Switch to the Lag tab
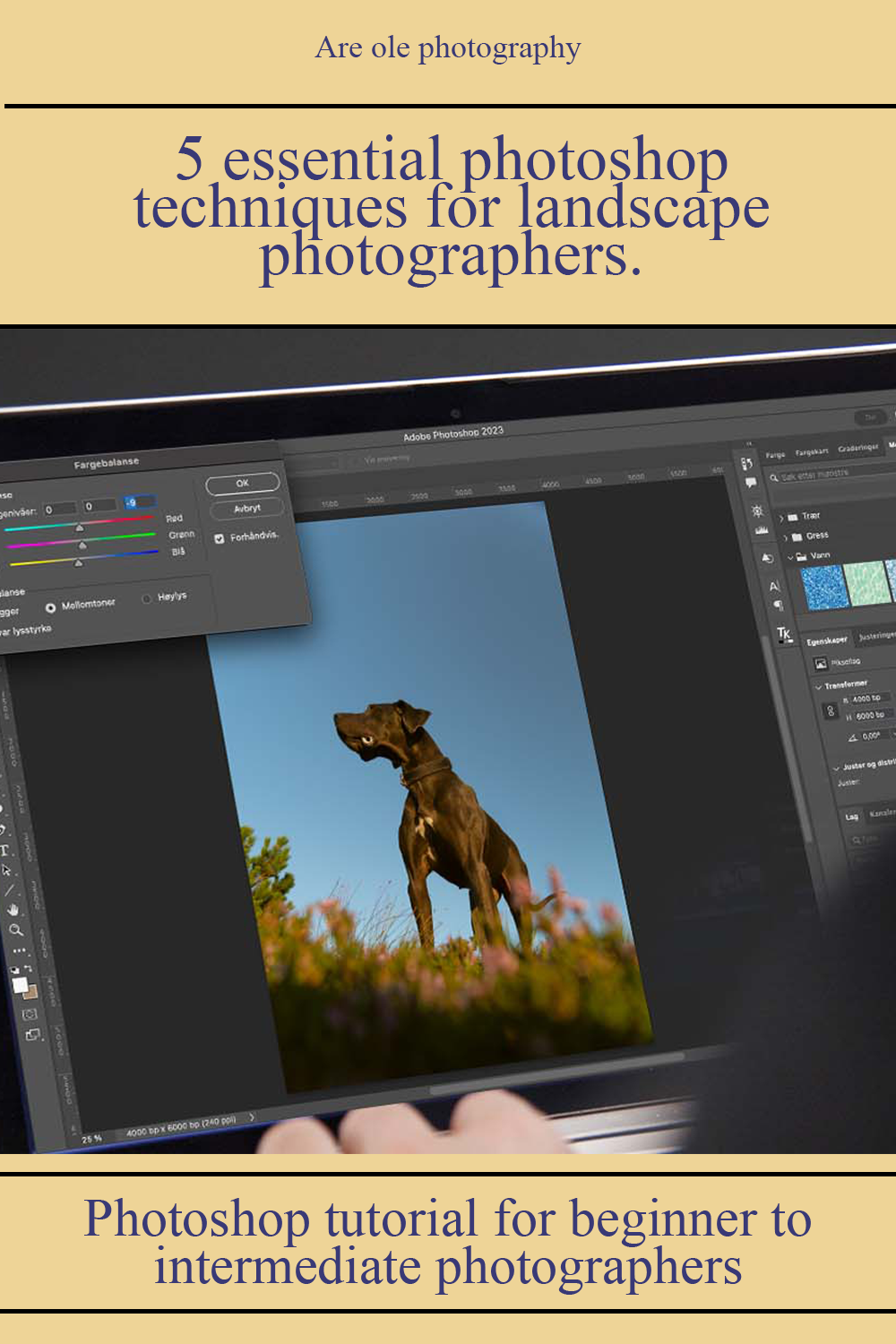 [851, 816]
